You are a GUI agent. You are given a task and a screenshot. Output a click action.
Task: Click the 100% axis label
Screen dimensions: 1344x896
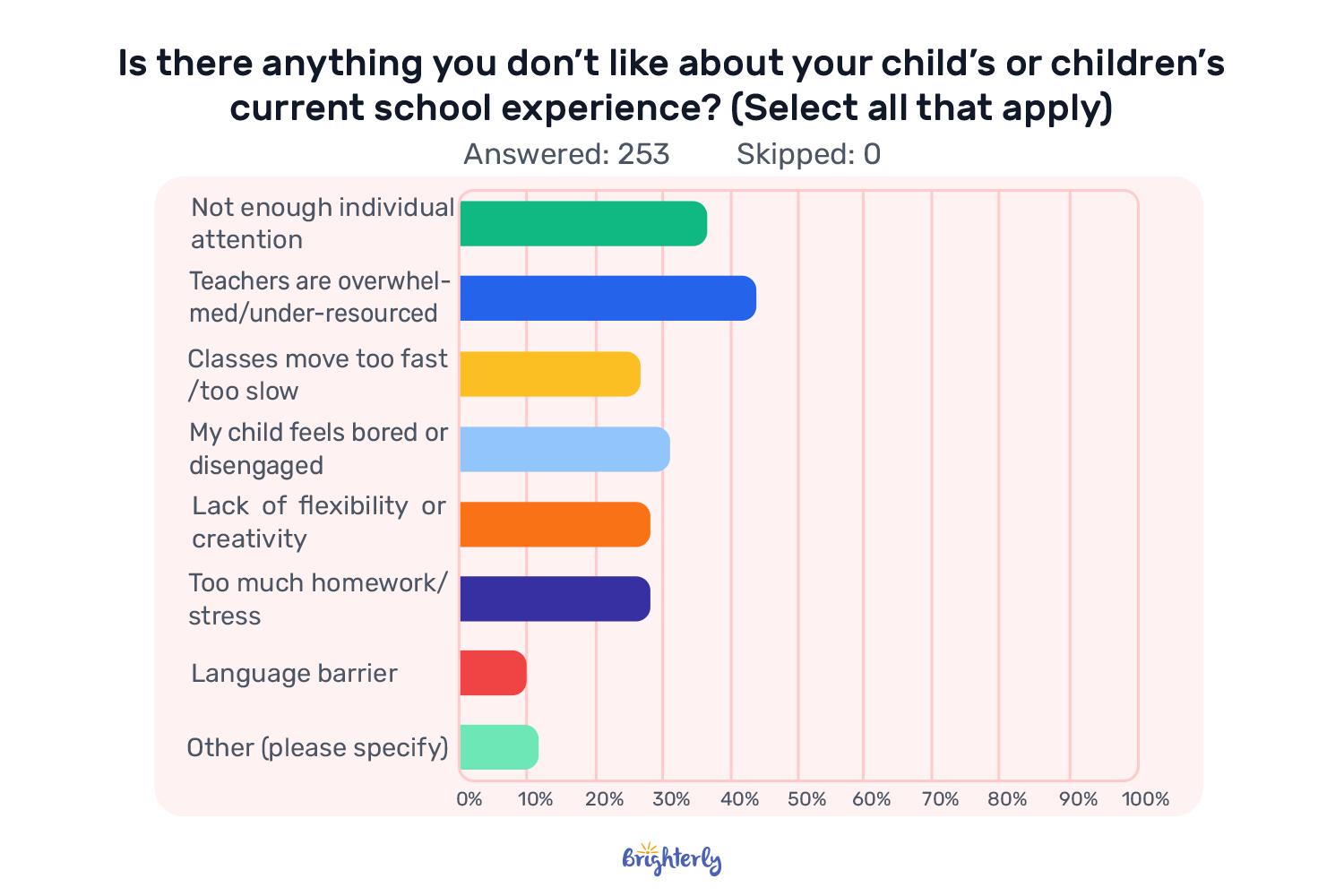tap(1146, 799)
